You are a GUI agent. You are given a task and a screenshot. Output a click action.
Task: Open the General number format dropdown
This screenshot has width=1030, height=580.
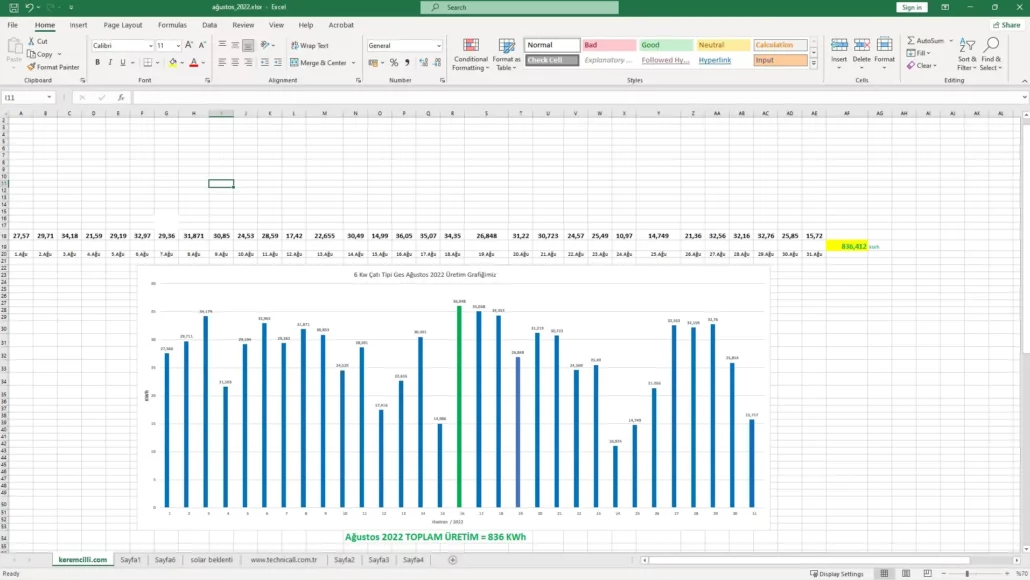[439, 46]
